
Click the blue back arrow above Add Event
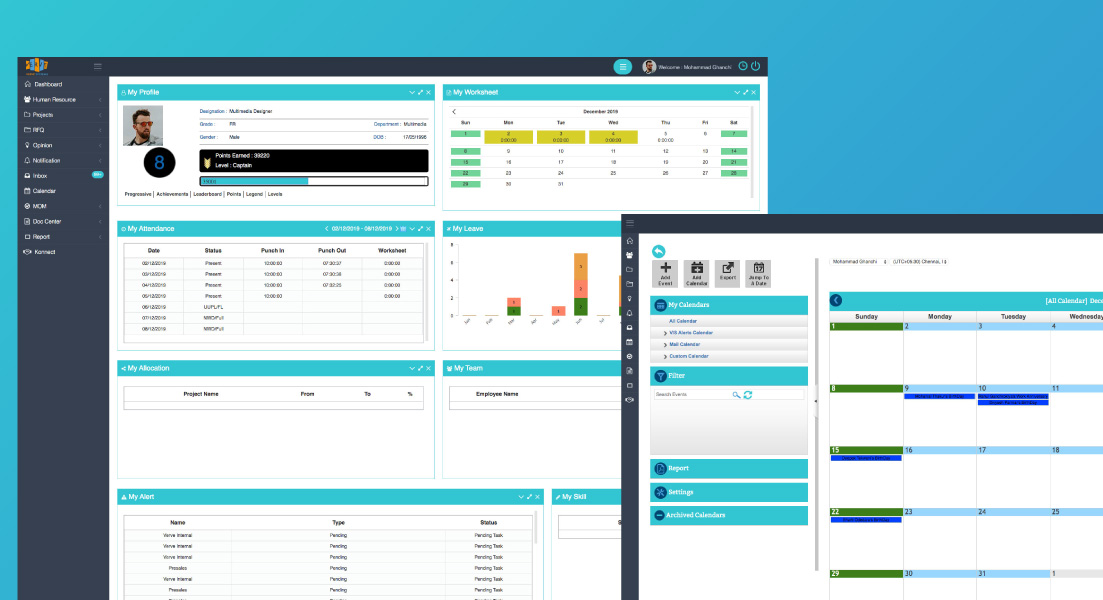(658, 251)
